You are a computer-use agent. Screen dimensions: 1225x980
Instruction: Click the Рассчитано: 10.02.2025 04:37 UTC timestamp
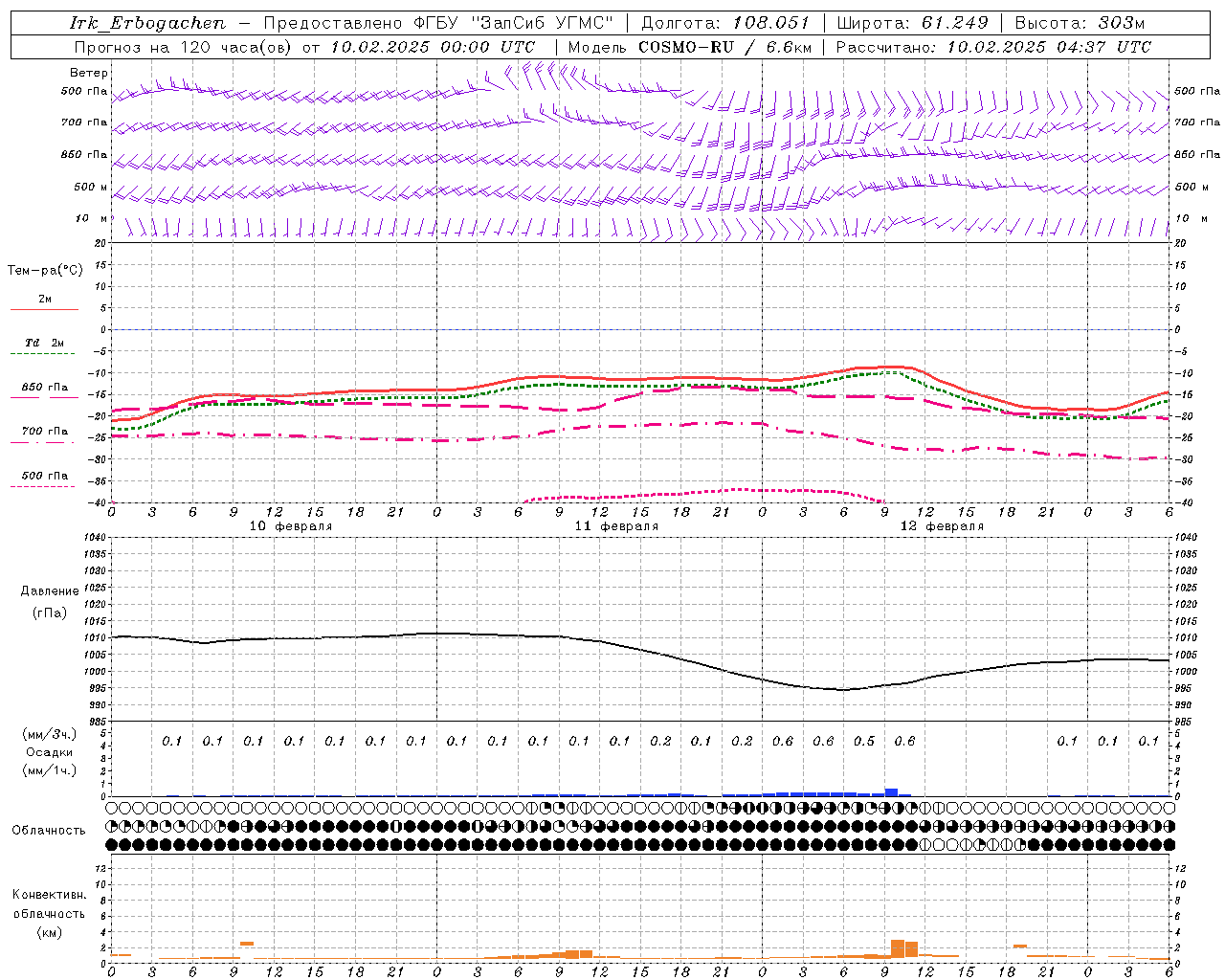pos(993,47)
